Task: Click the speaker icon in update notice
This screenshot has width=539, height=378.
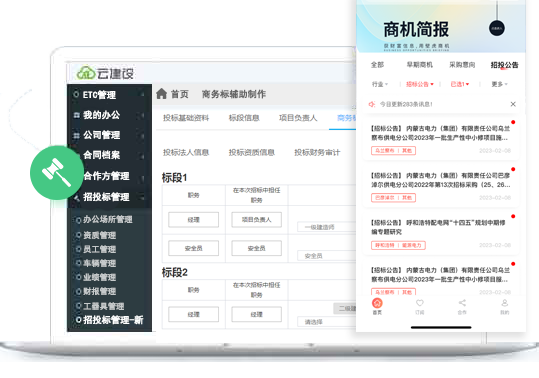Action: click(372, 104)
